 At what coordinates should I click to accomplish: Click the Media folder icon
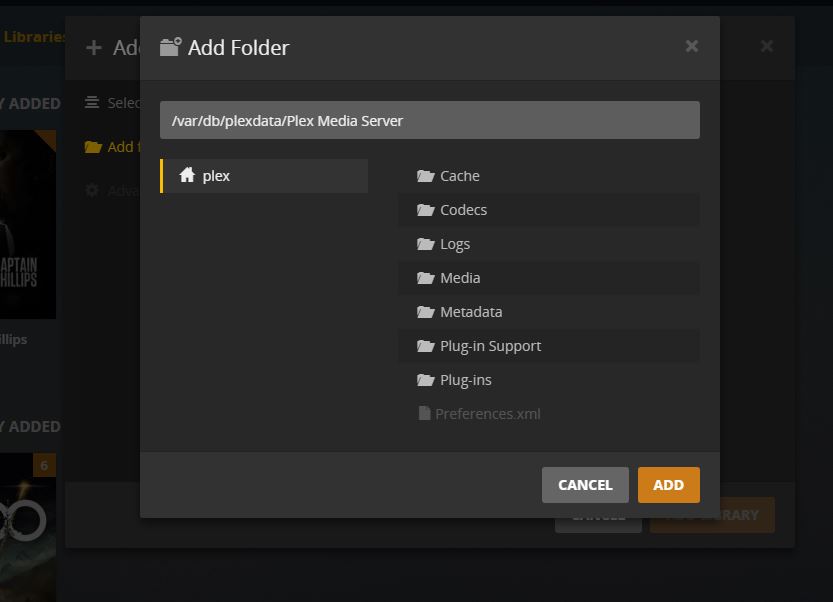(x=425, y=278)
